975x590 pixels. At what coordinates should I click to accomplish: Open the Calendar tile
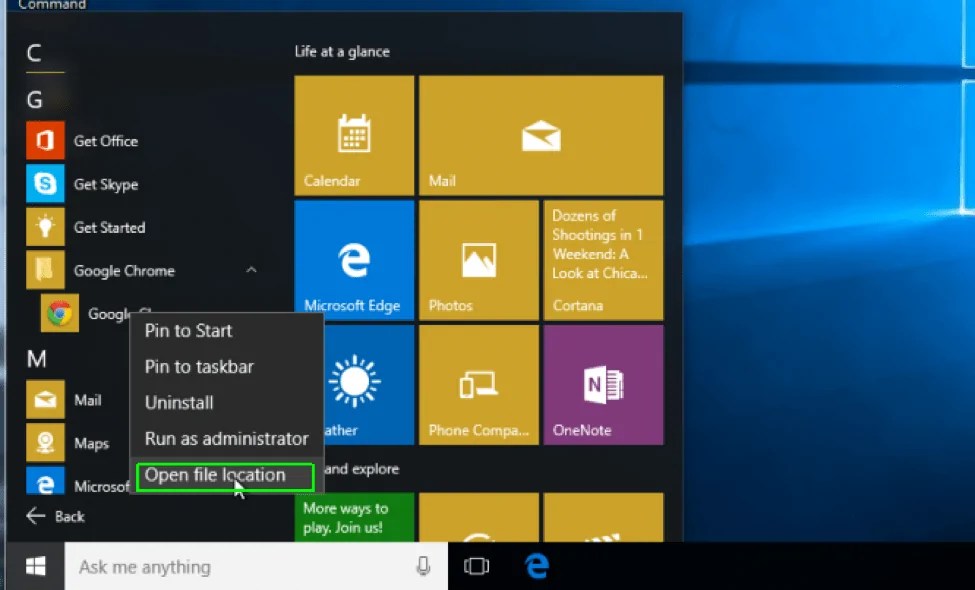pyautogui.click(x=353, y=135)
